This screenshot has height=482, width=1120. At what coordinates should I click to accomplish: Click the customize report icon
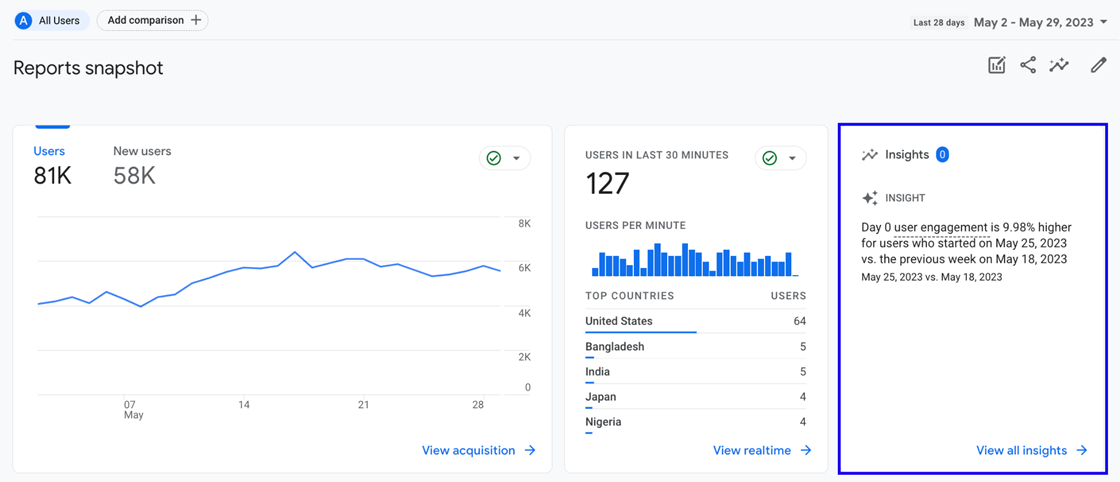tap(996, 66)
